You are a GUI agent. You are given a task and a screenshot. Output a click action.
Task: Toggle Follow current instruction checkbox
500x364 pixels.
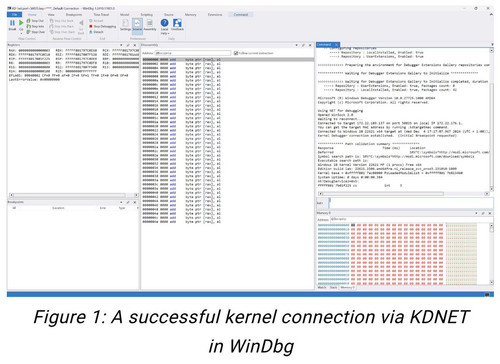(x=236, y=53)
